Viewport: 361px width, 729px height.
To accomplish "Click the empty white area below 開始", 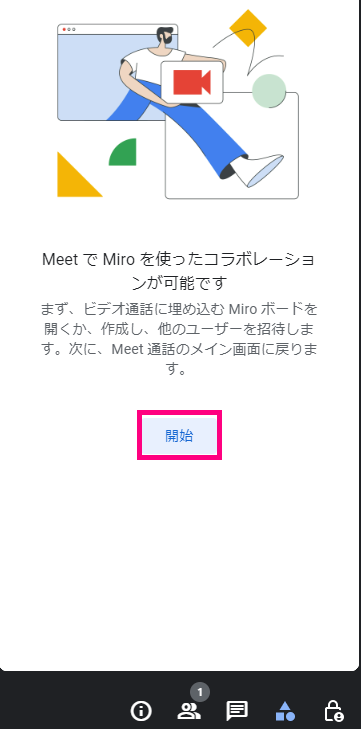I will (x=180, y=558).
